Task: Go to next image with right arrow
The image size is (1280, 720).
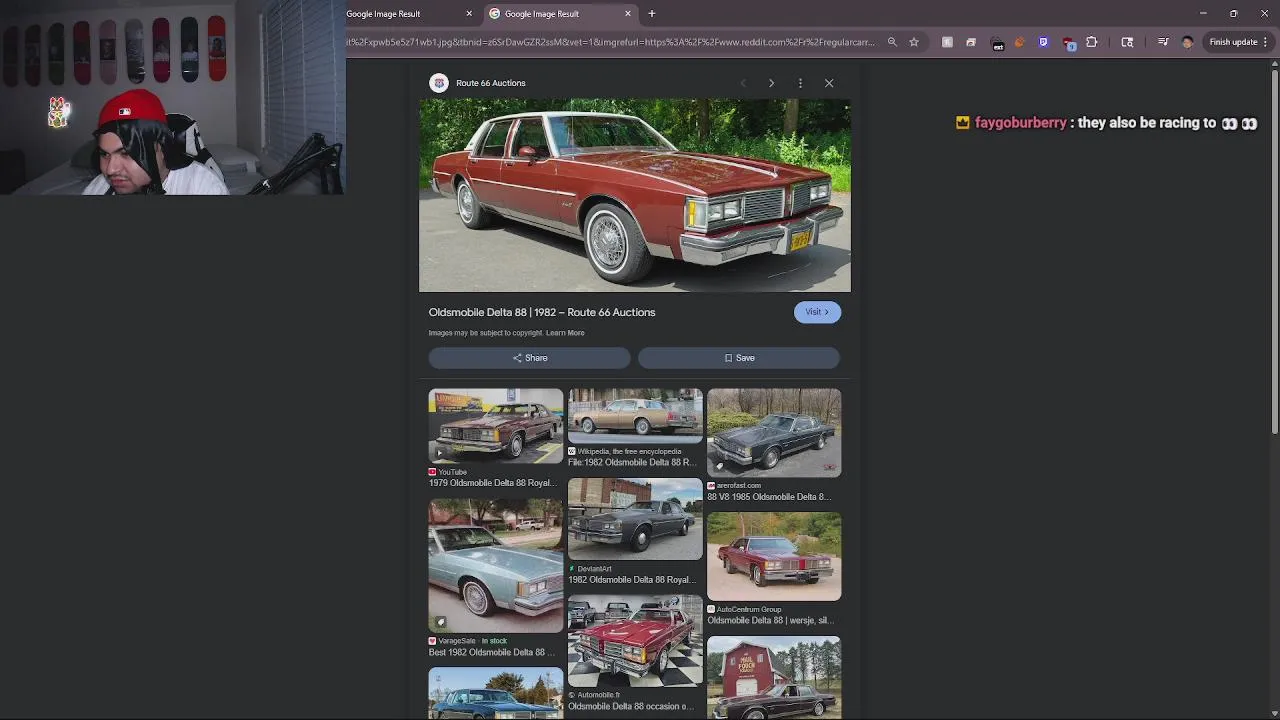Action: pos(771,83)
